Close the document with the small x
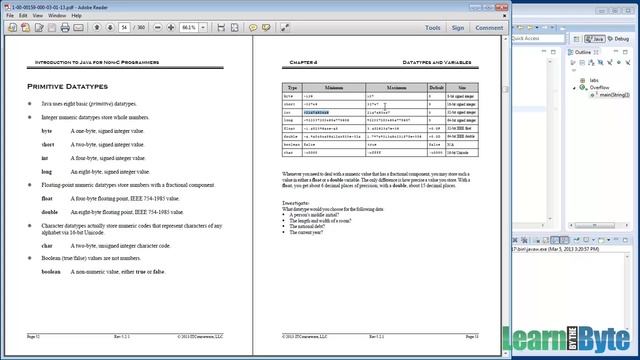 click(x=504, y=16)
